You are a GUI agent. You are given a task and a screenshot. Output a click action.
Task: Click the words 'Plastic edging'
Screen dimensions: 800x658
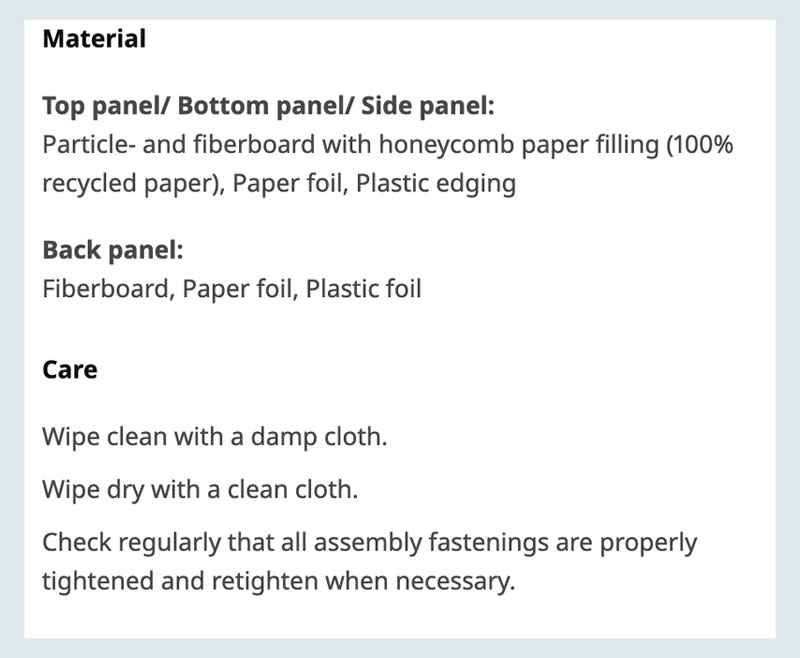click(x=436, y=184)
